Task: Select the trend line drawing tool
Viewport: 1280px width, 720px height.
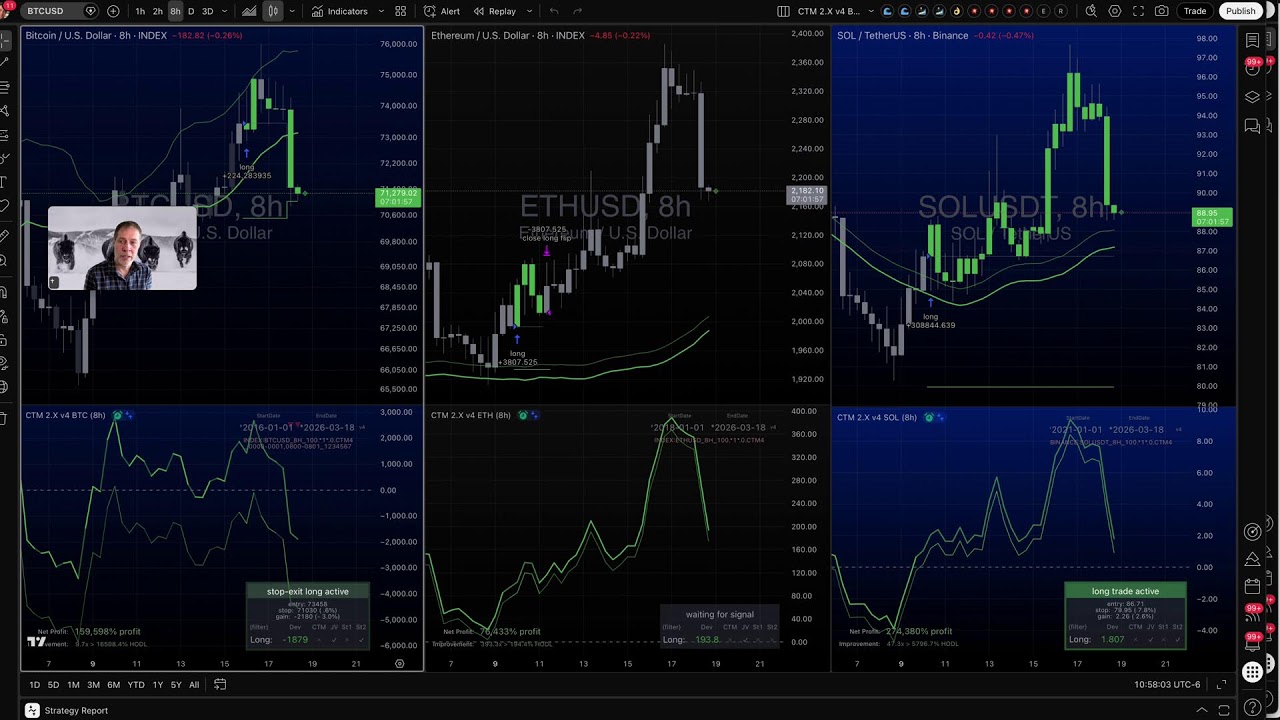Action: point(5,64)
